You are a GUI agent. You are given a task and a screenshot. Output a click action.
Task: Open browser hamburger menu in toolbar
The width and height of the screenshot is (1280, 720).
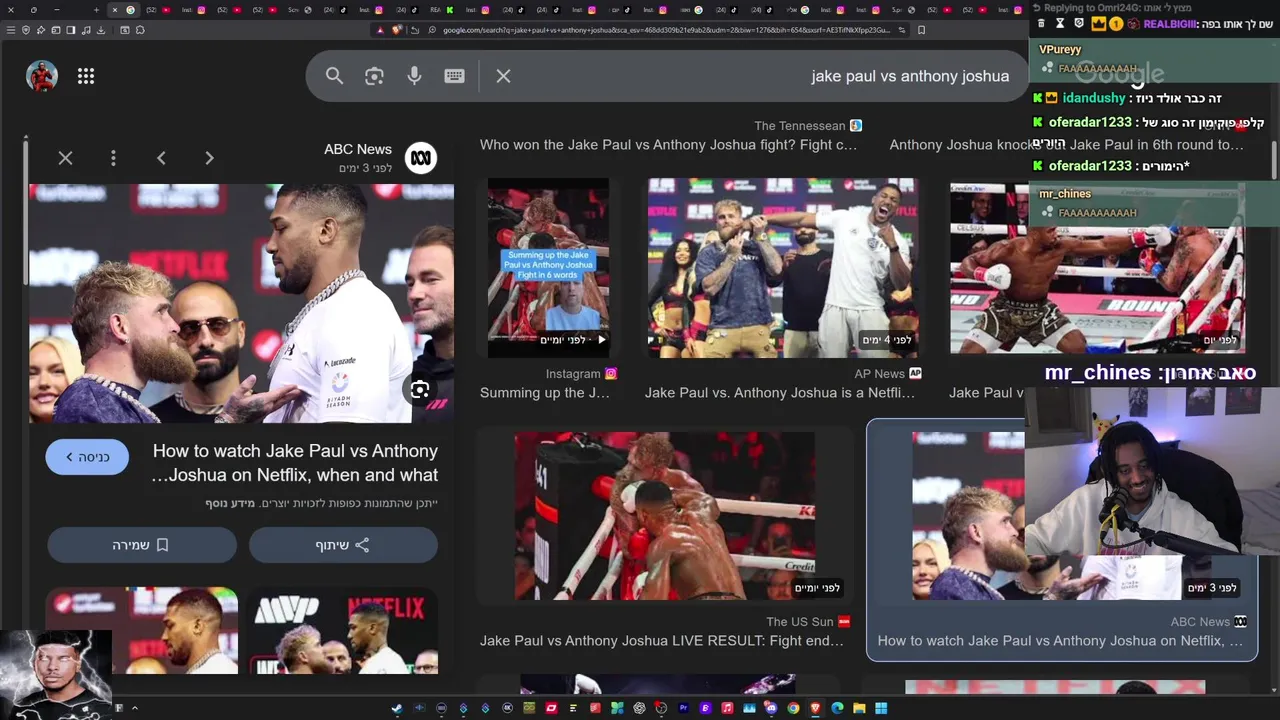[10, 30]
